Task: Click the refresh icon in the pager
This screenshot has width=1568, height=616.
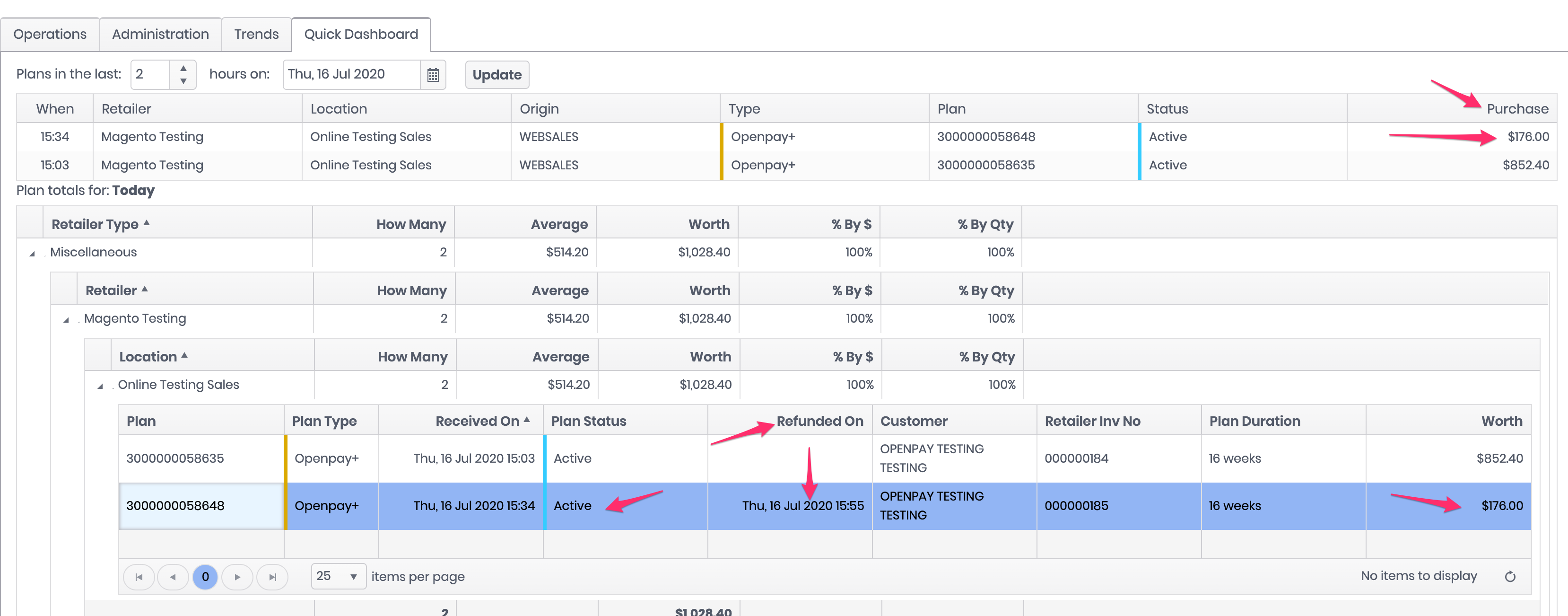Action: click(1509, 576)
